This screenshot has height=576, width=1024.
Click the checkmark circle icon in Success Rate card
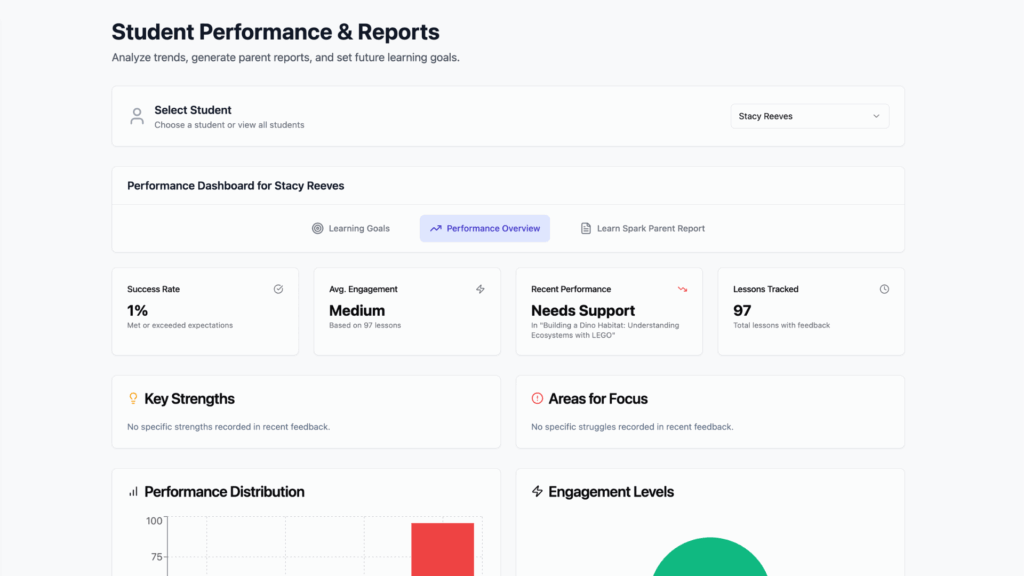point(278,289)
